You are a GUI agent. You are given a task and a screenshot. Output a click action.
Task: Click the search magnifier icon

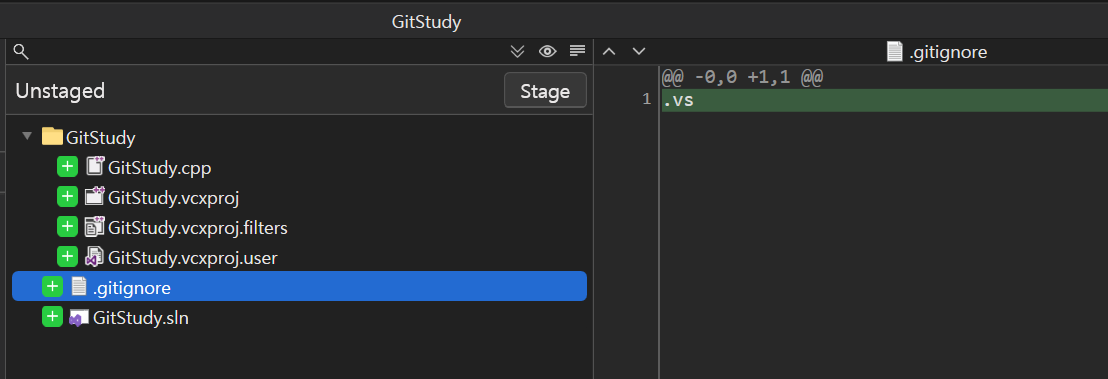tap(20, 51)
